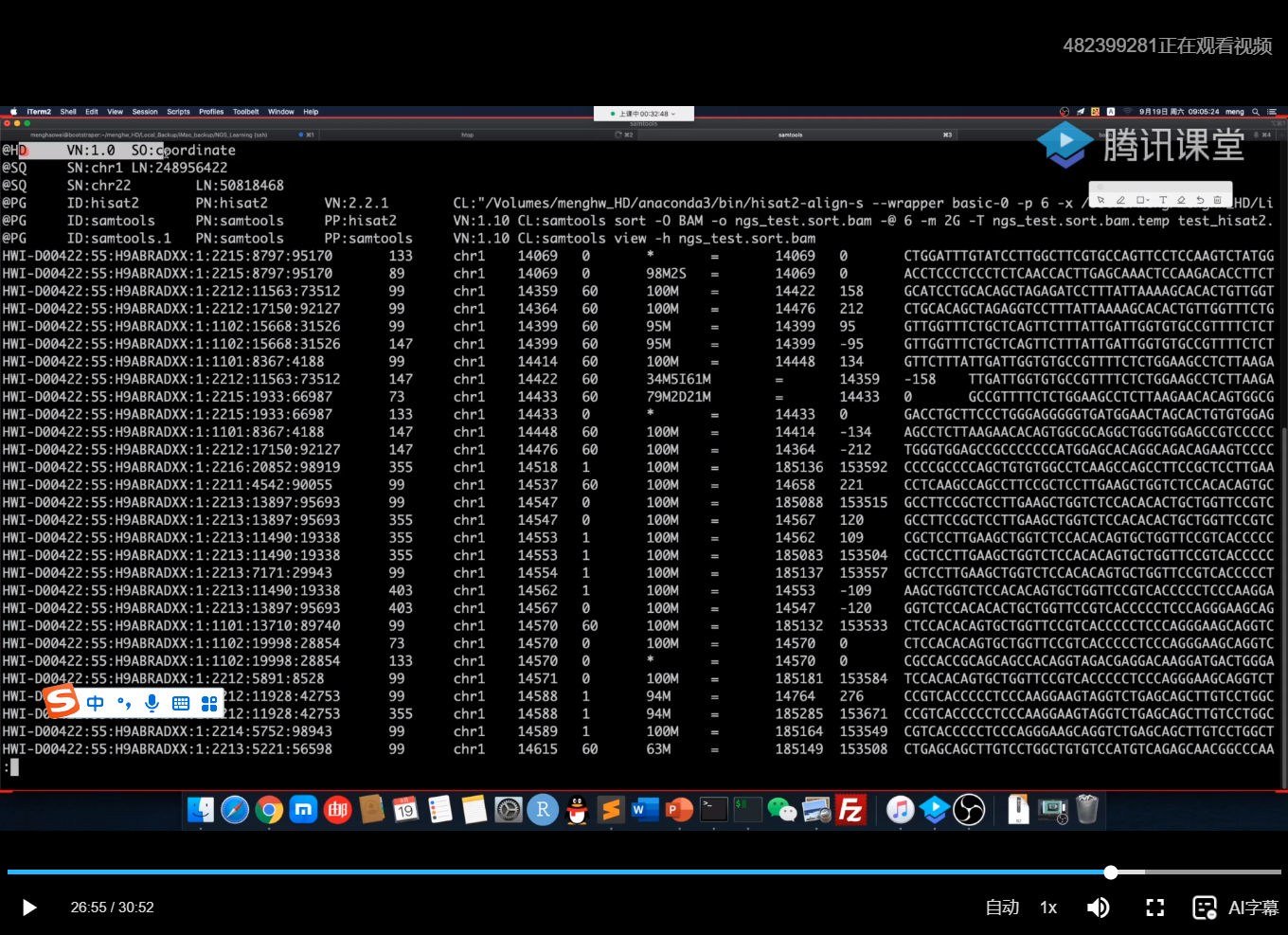Switch to the htop terminal tab

478,135
